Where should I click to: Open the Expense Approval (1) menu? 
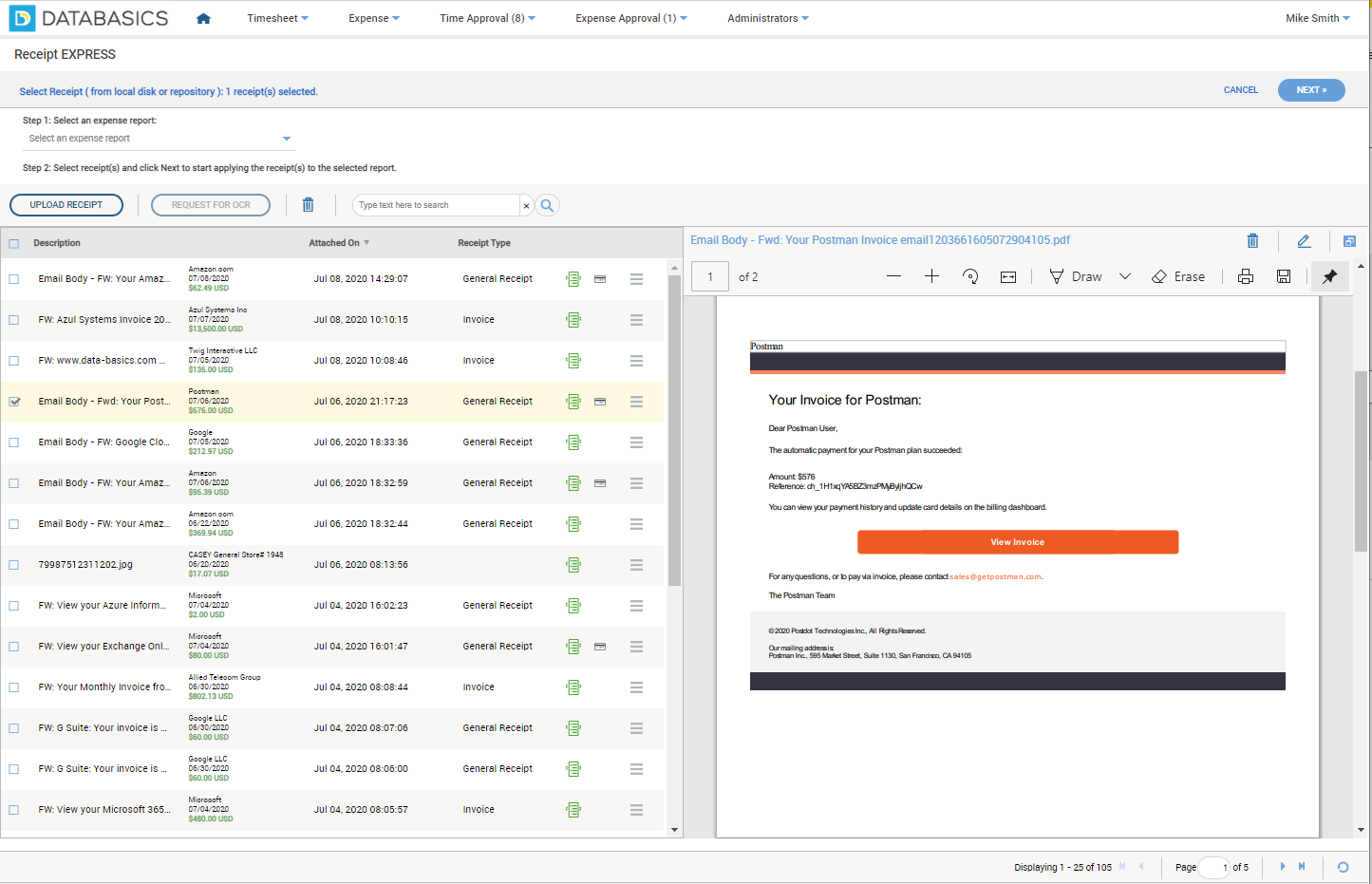point(631,18)
